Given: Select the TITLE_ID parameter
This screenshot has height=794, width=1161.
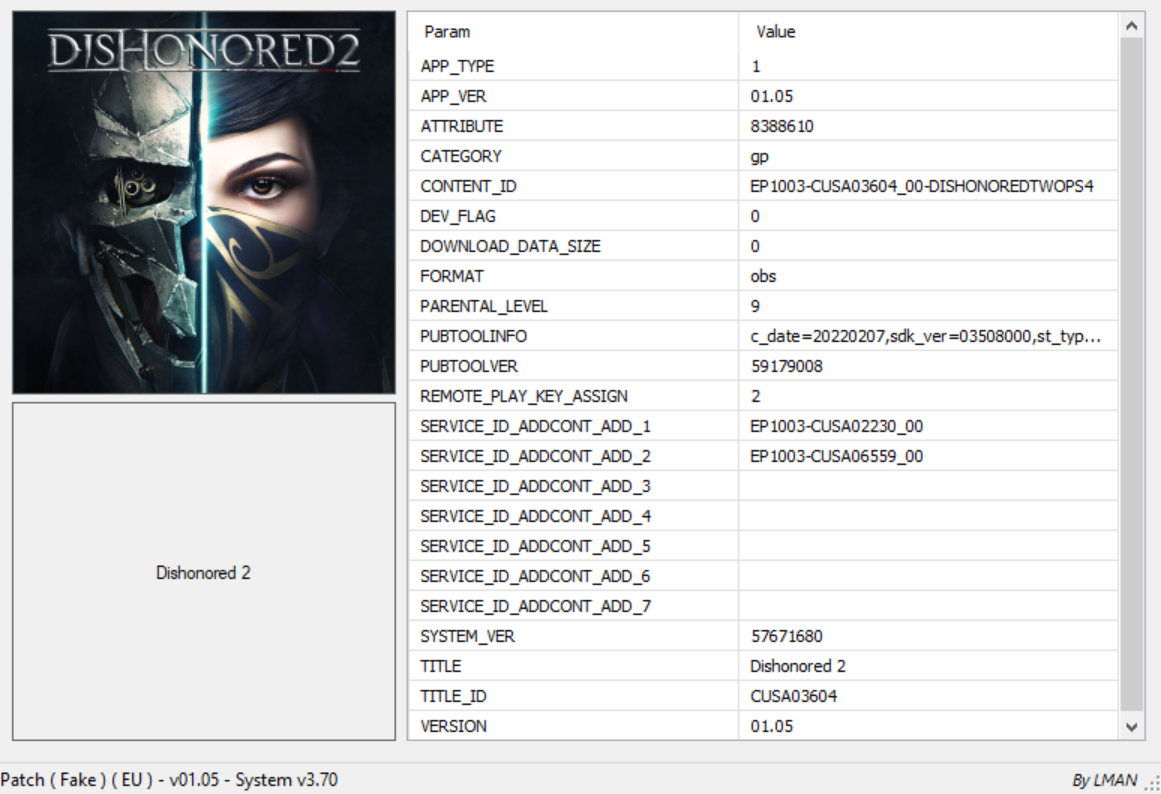Looking at the screenshot, I should point(453,696).
